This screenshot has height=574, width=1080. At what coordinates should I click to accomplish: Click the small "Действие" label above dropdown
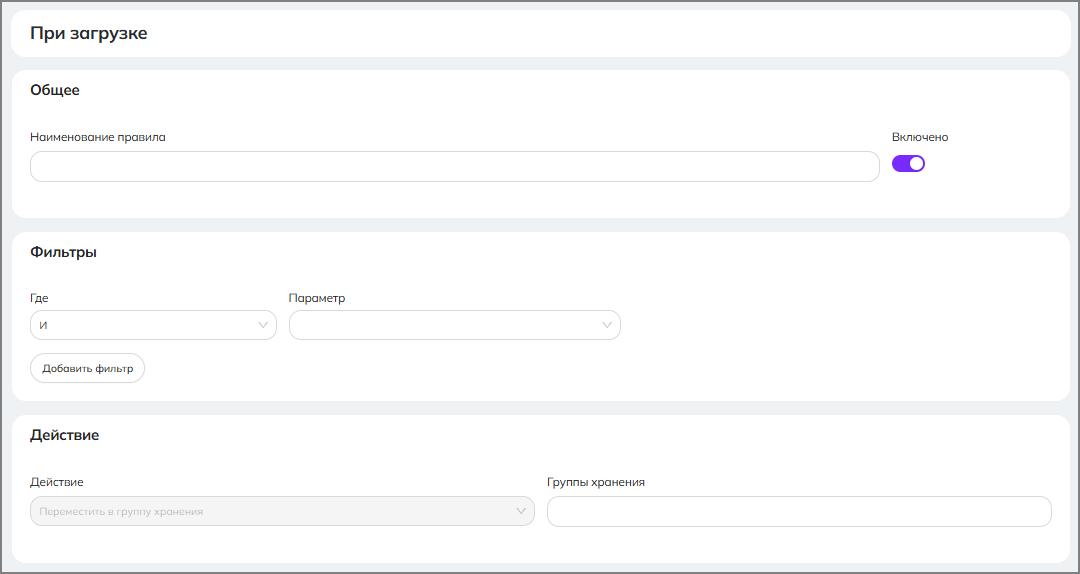coord(57,482)
